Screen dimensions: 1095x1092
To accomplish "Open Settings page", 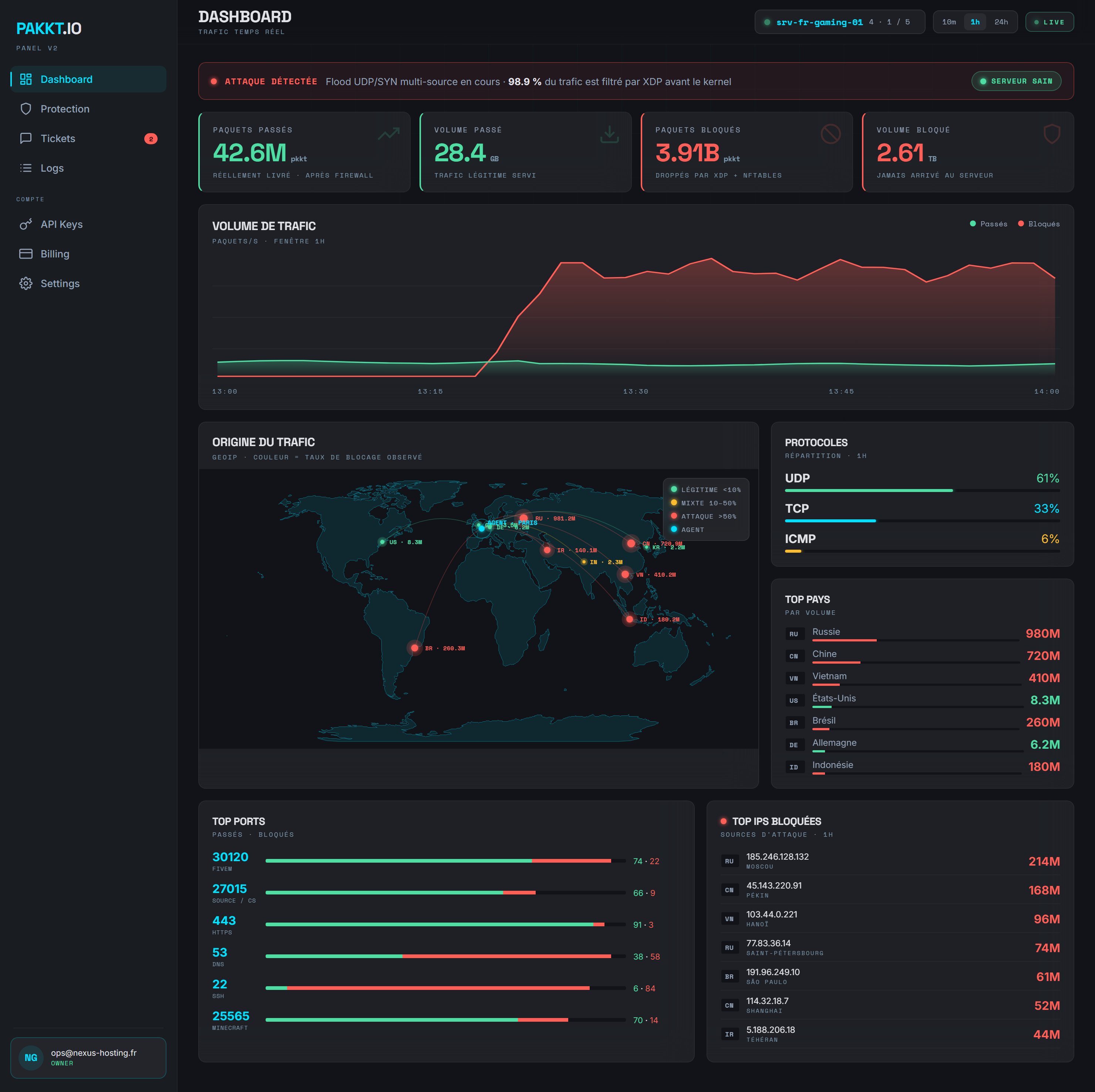I will [88, 283].
